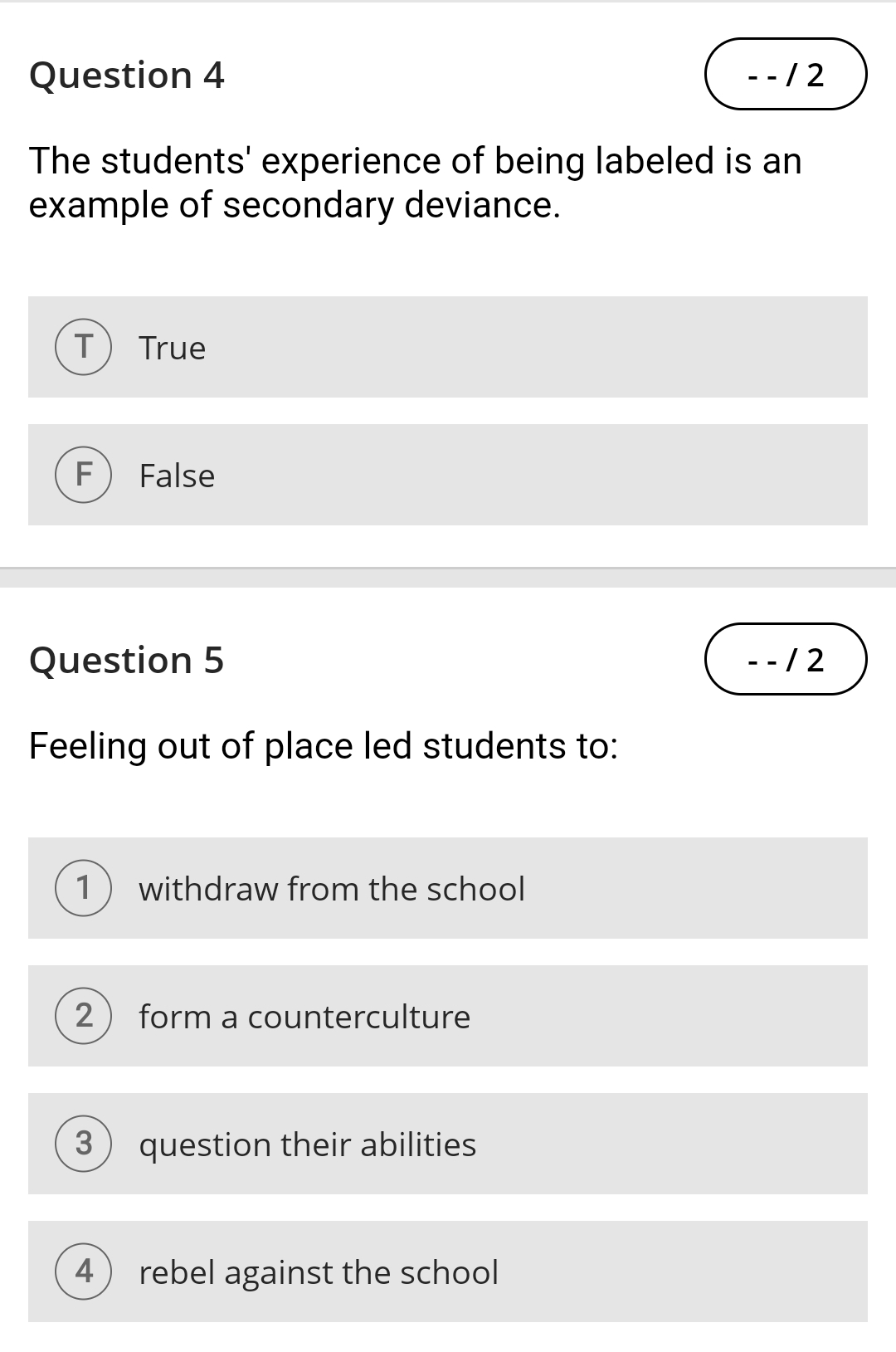This screenshot has width=896, height=1352.
Task: Click the secondary deviance question text
Action: (x=415, y=183)
